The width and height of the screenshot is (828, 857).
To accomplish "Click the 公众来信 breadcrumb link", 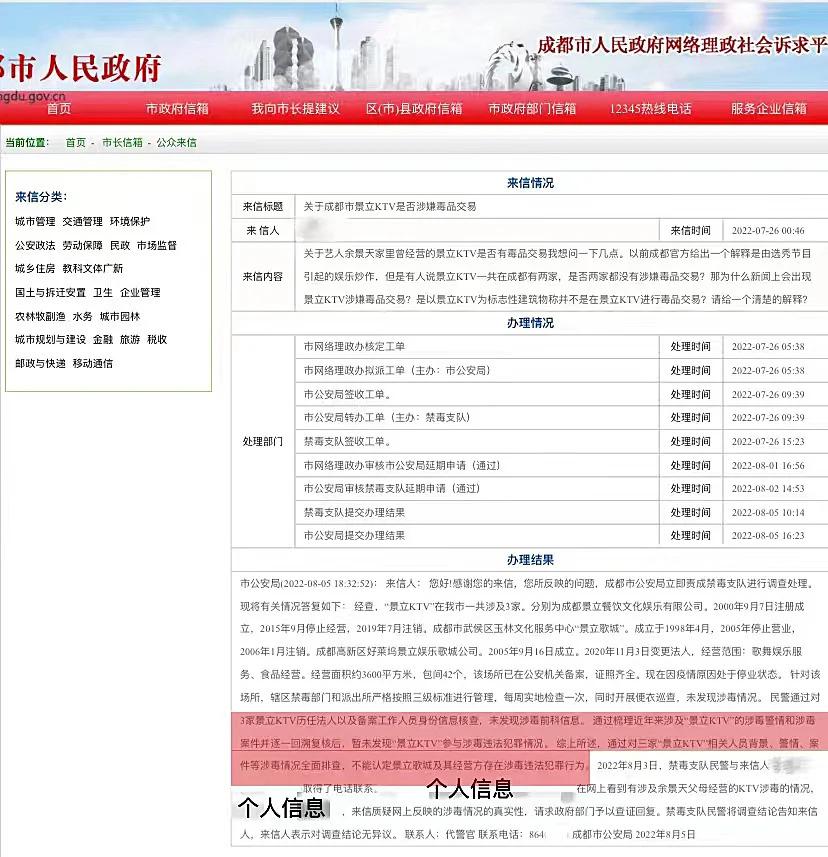I will coord(176,143).
